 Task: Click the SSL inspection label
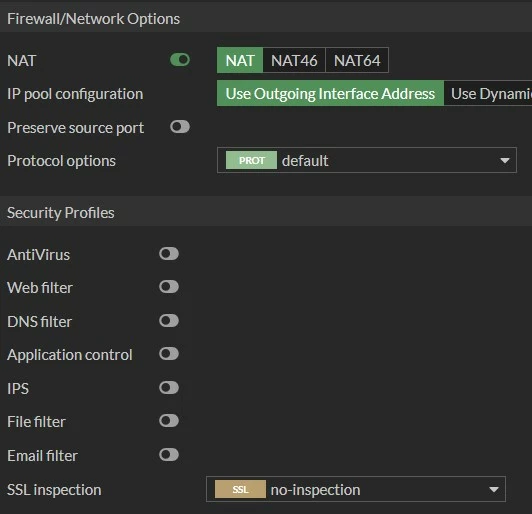click(x=54, y=490)
